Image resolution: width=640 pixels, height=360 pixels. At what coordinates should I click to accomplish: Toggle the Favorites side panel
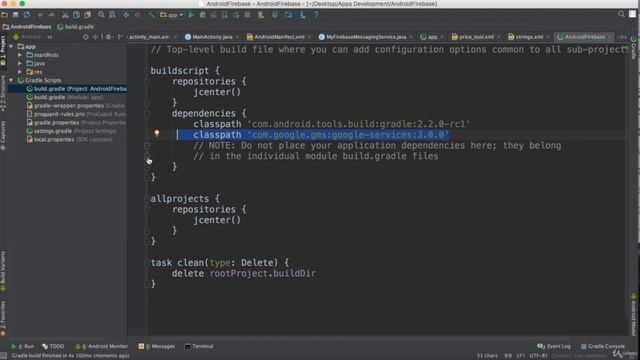tap(3, 318)
